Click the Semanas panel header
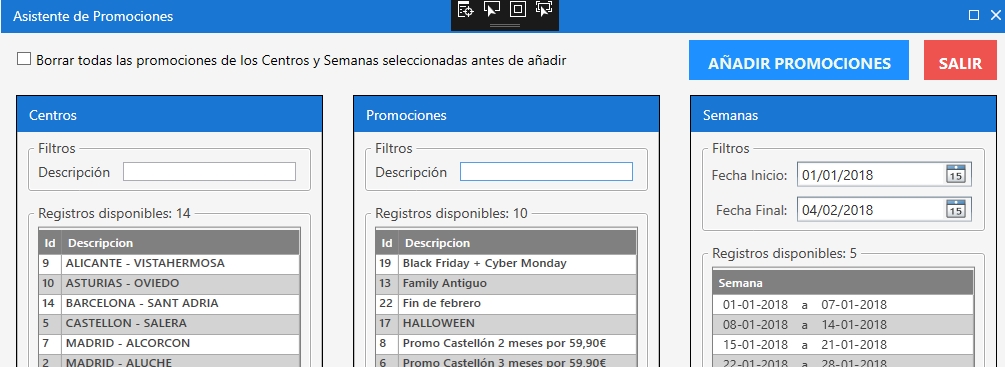The height and width of the screenshot is (367, 1005). [843, 115]
